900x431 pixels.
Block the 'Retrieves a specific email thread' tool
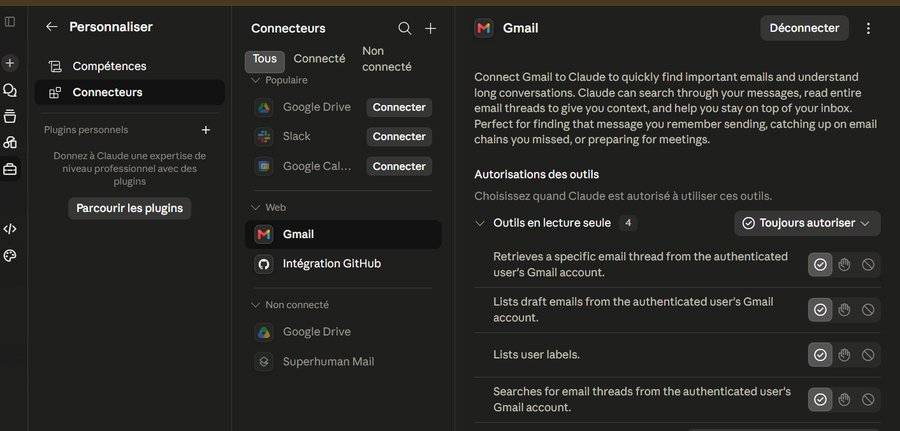[x=868, y=265]
